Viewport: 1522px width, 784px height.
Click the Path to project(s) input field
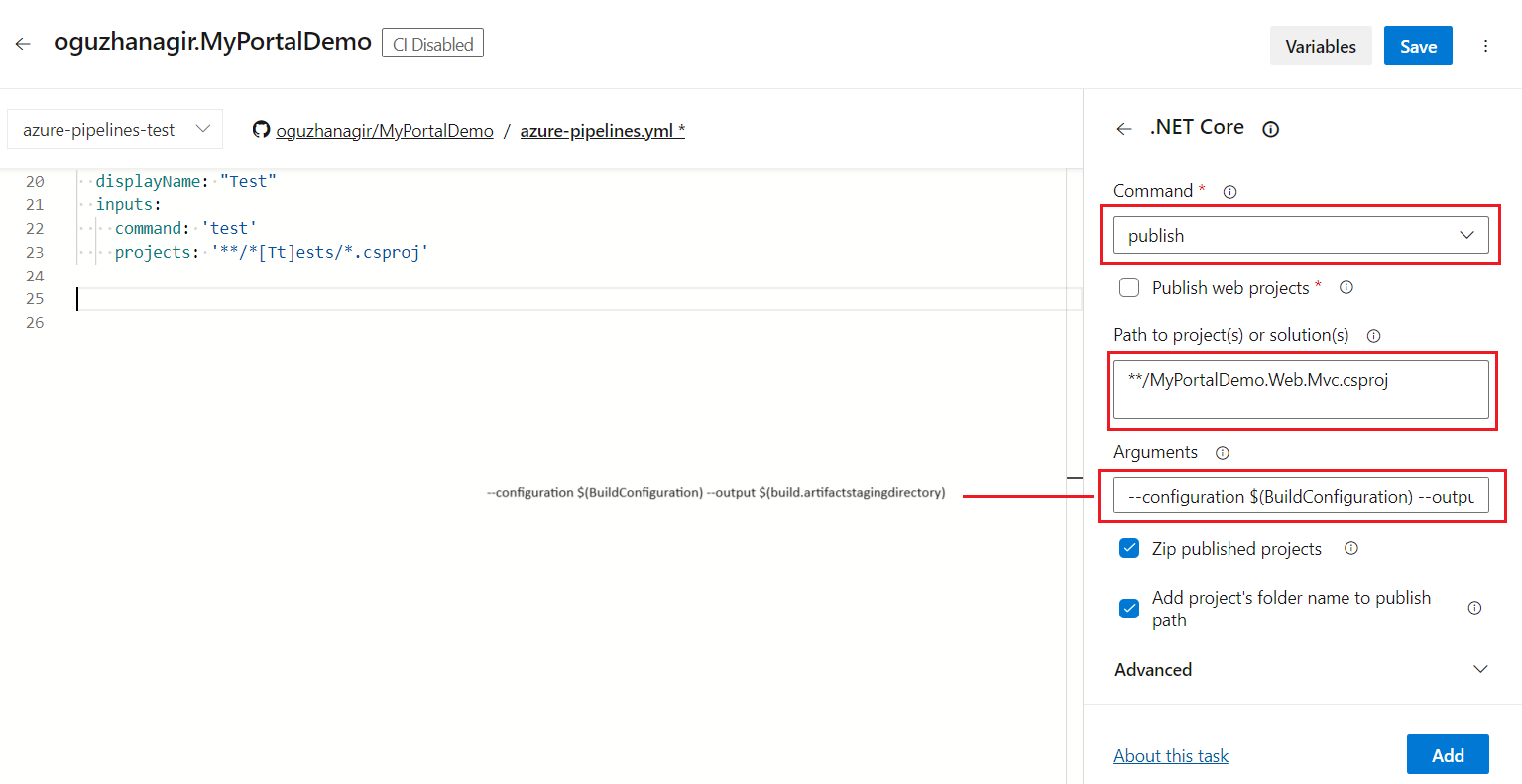[1301, 390]
